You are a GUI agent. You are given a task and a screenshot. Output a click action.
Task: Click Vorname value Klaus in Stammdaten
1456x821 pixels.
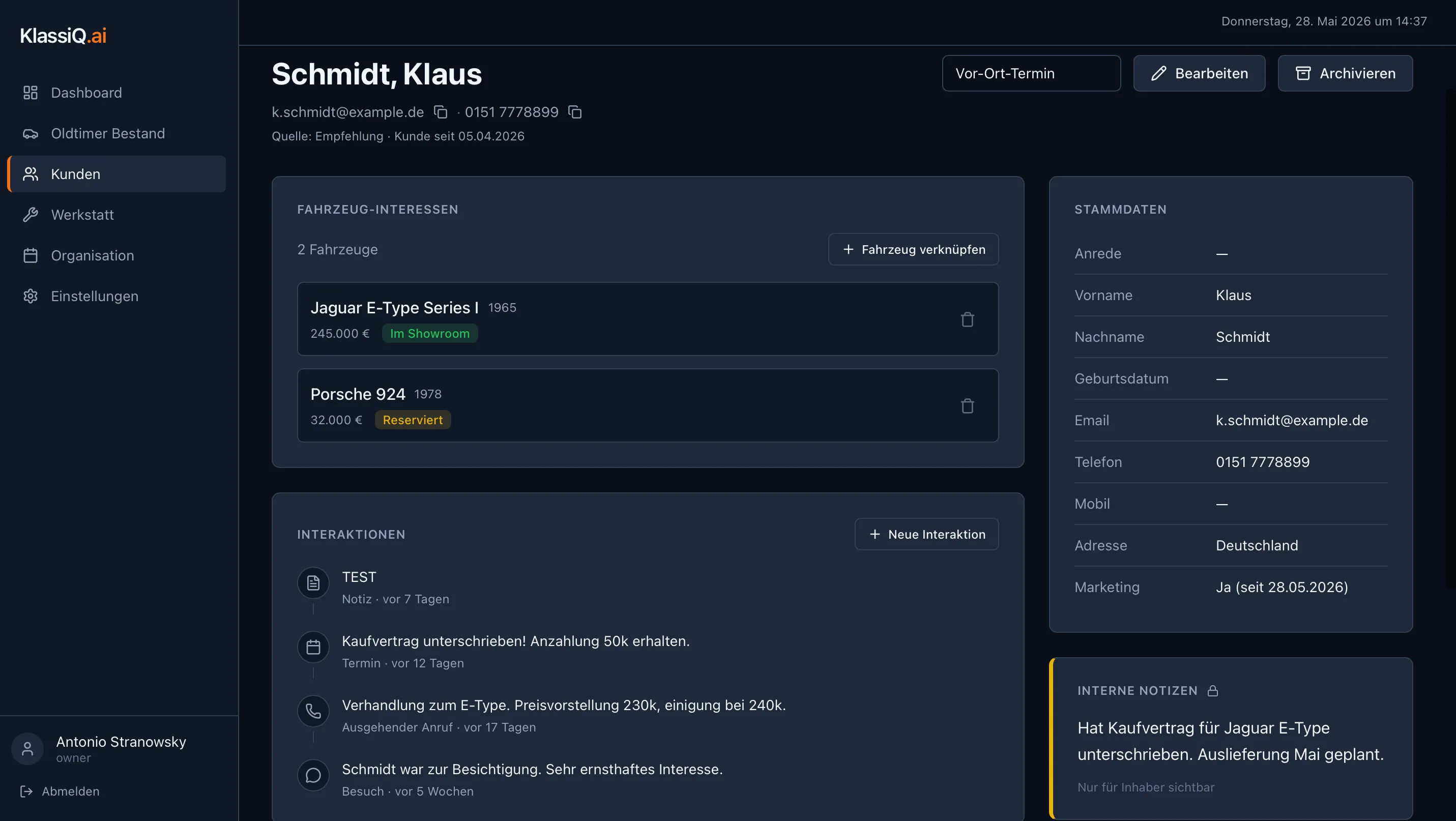pos(1233,295)
